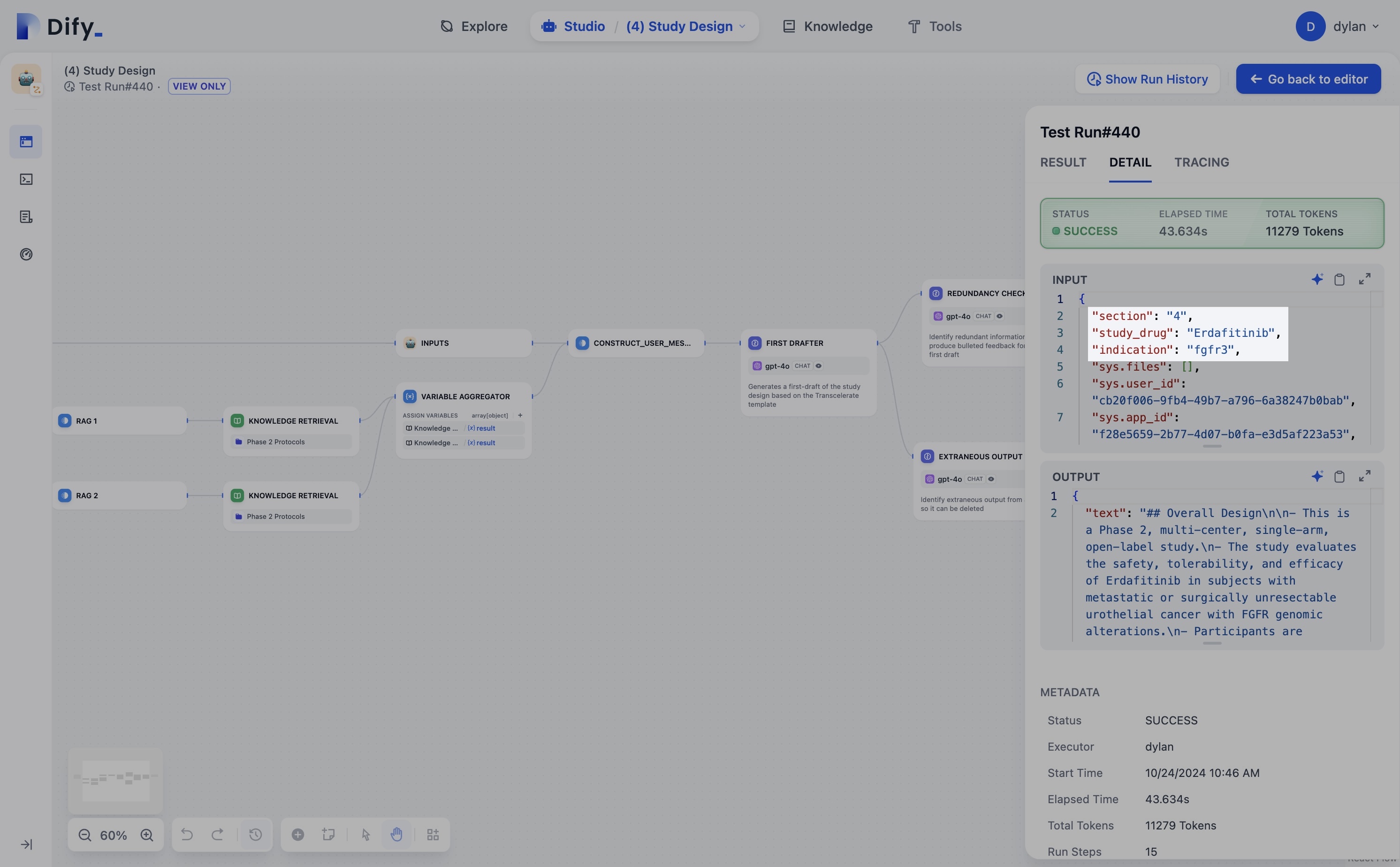Open the Explore page

pyautogui.click(x=473, y=26)
